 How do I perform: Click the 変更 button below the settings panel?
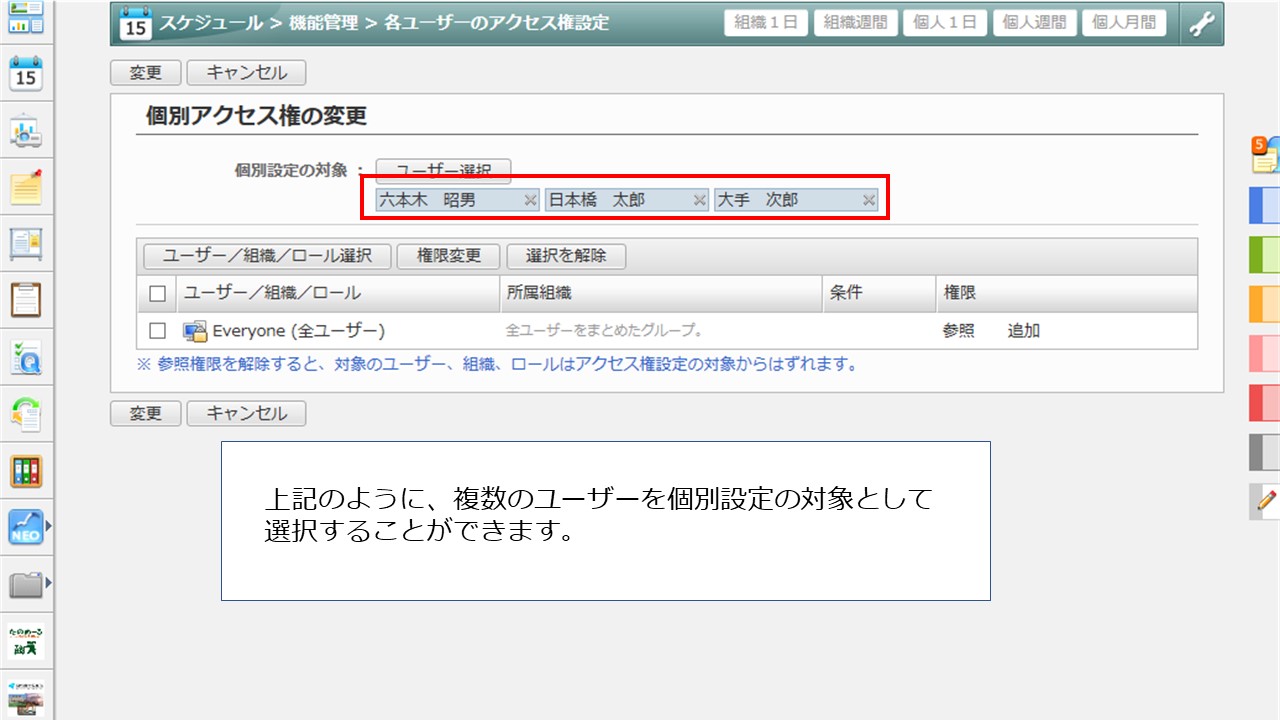pyautogui.click(x=145, y=414)
